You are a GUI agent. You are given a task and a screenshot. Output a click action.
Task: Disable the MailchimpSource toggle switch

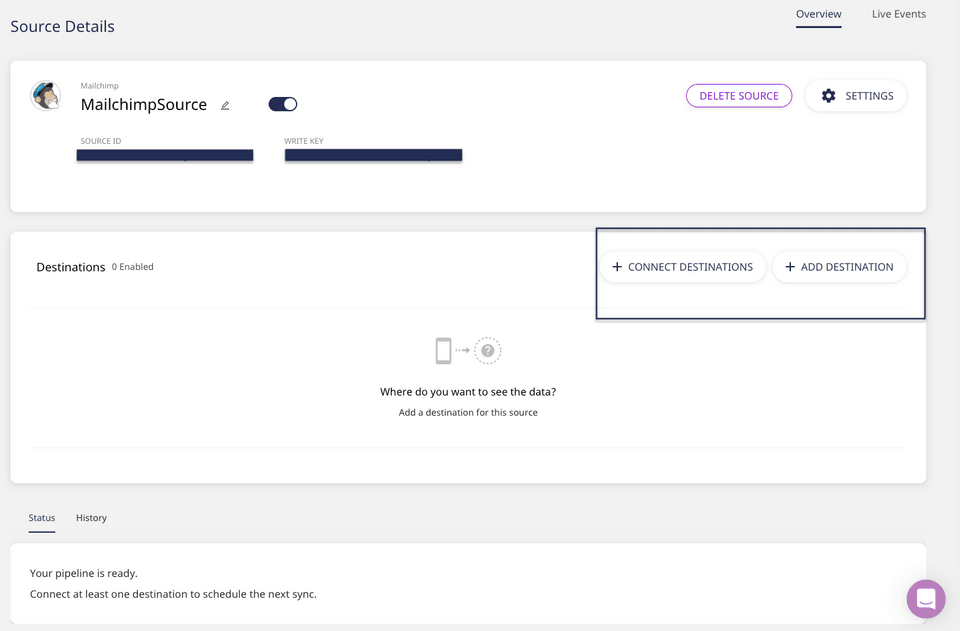[283, 104]
